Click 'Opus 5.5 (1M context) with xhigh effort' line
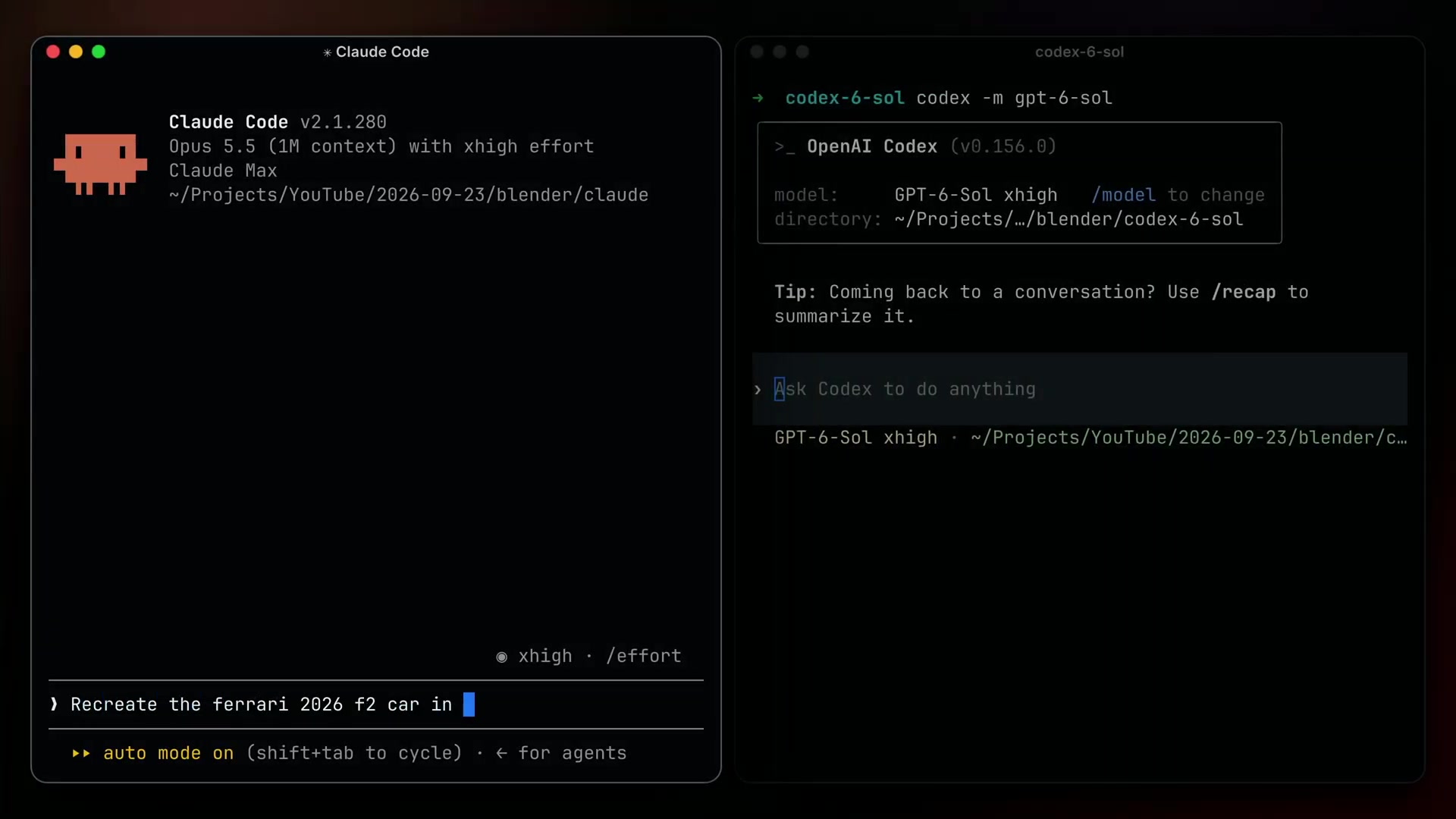Image resolution: width=1456 pixels, height=819 pixels. point(381,146)
